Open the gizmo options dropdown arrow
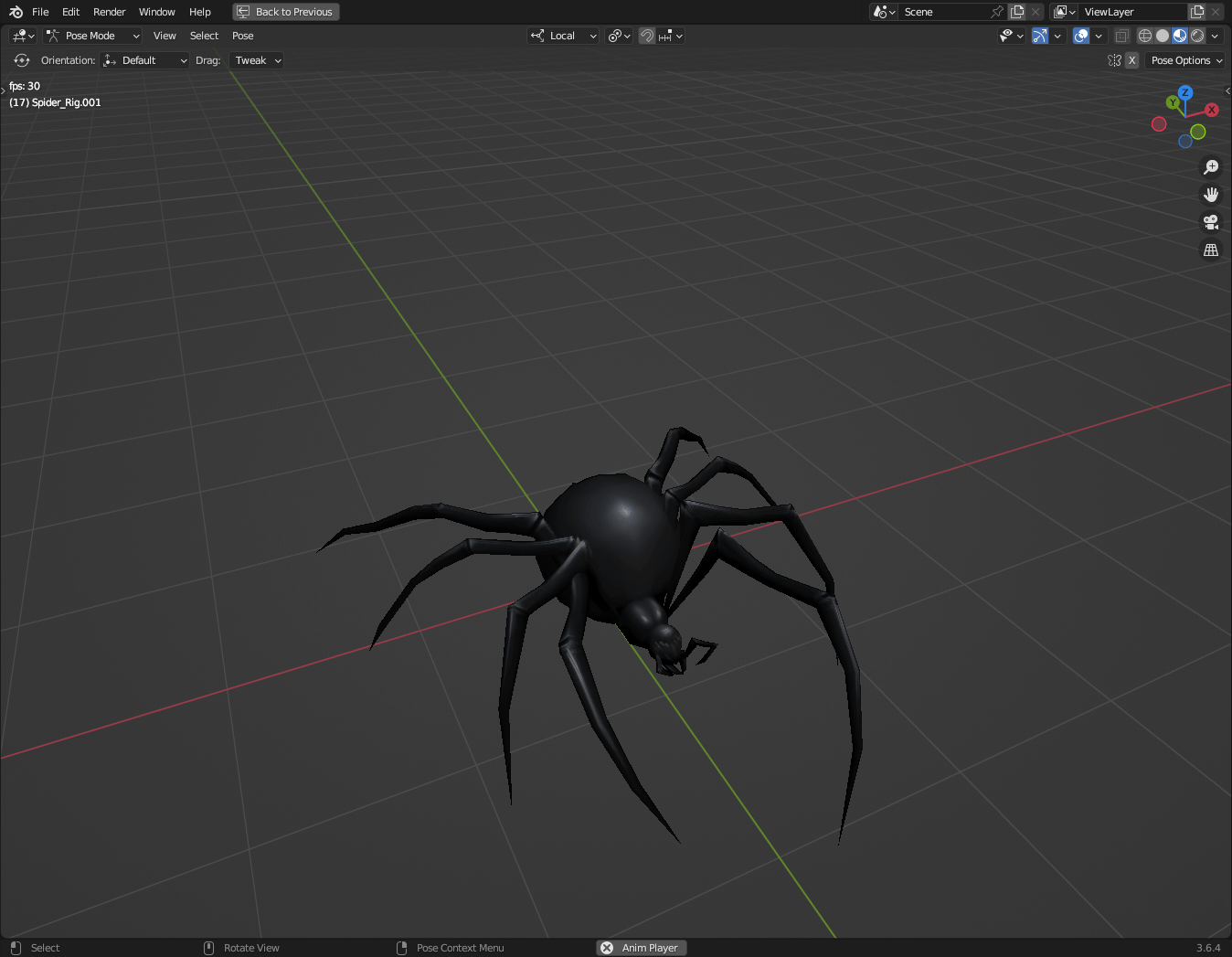 tap(1057, 36)
